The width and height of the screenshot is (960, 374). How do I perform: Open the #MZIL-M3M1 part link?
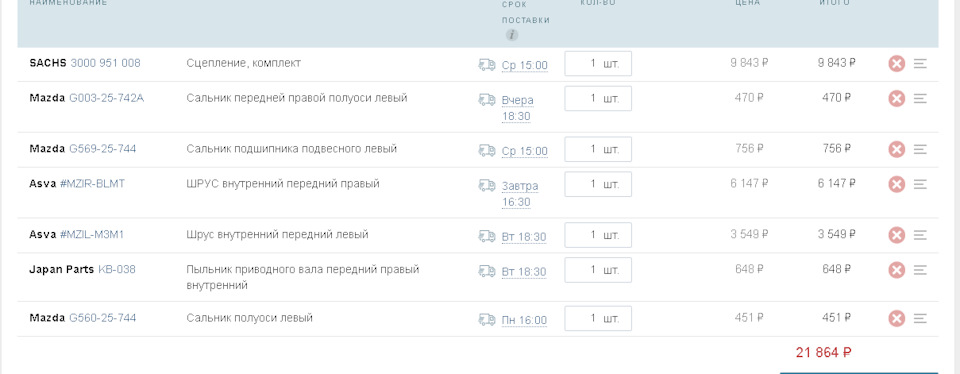[x=92, y=234]
